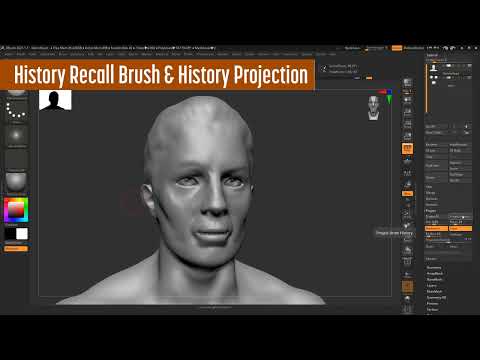Expand the FiberMesh subpalette
The image size is (480, 360).
pyautogui.click(x=434, y=292)
